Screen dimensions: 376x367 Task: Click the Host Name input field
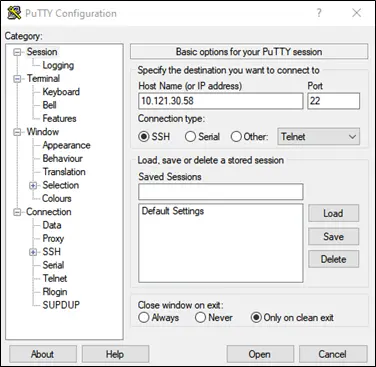coord(221,101)
